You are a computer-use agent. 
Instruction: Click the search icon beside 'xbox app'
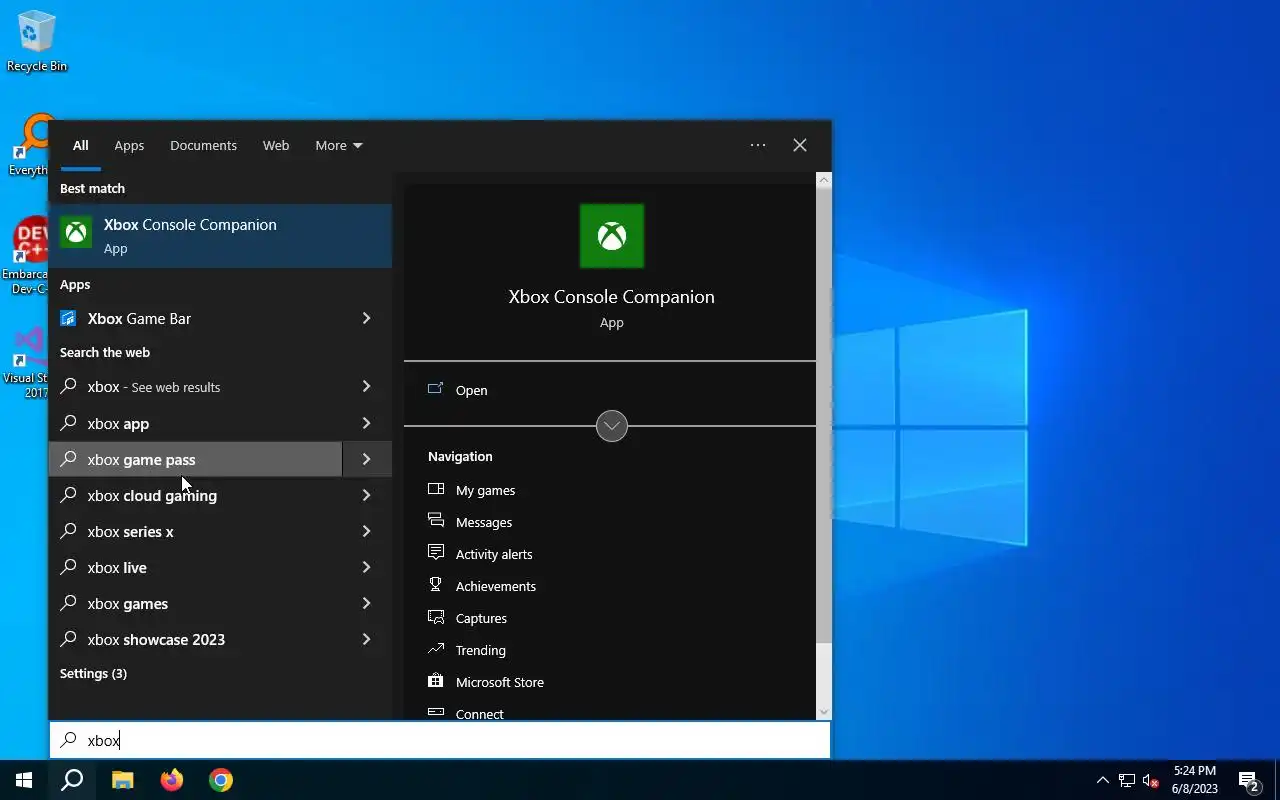(68, 423)
